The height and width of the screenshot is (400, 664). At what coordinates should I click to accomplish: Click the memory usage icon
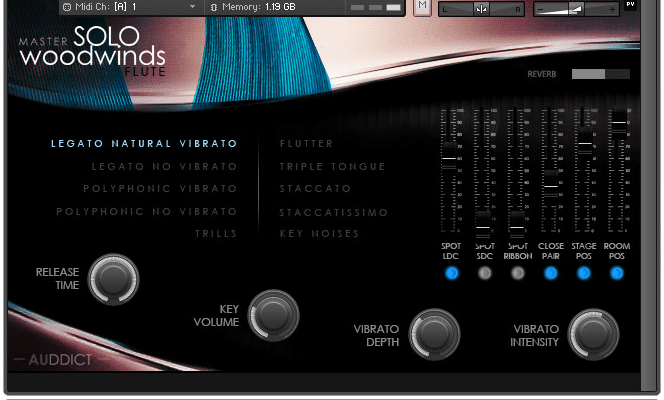(213, 7)
